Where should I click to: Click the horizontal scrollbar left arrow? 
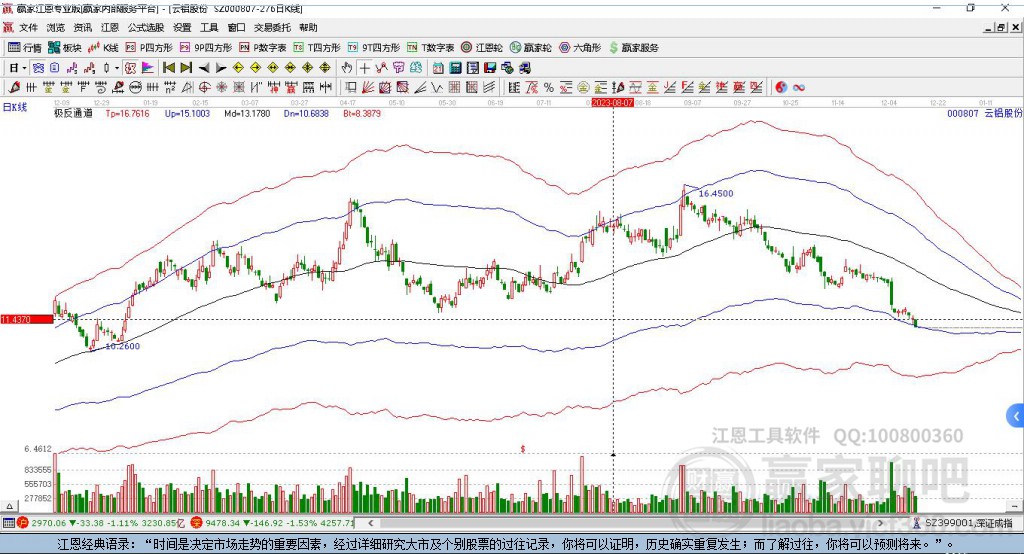pos(370,523)
